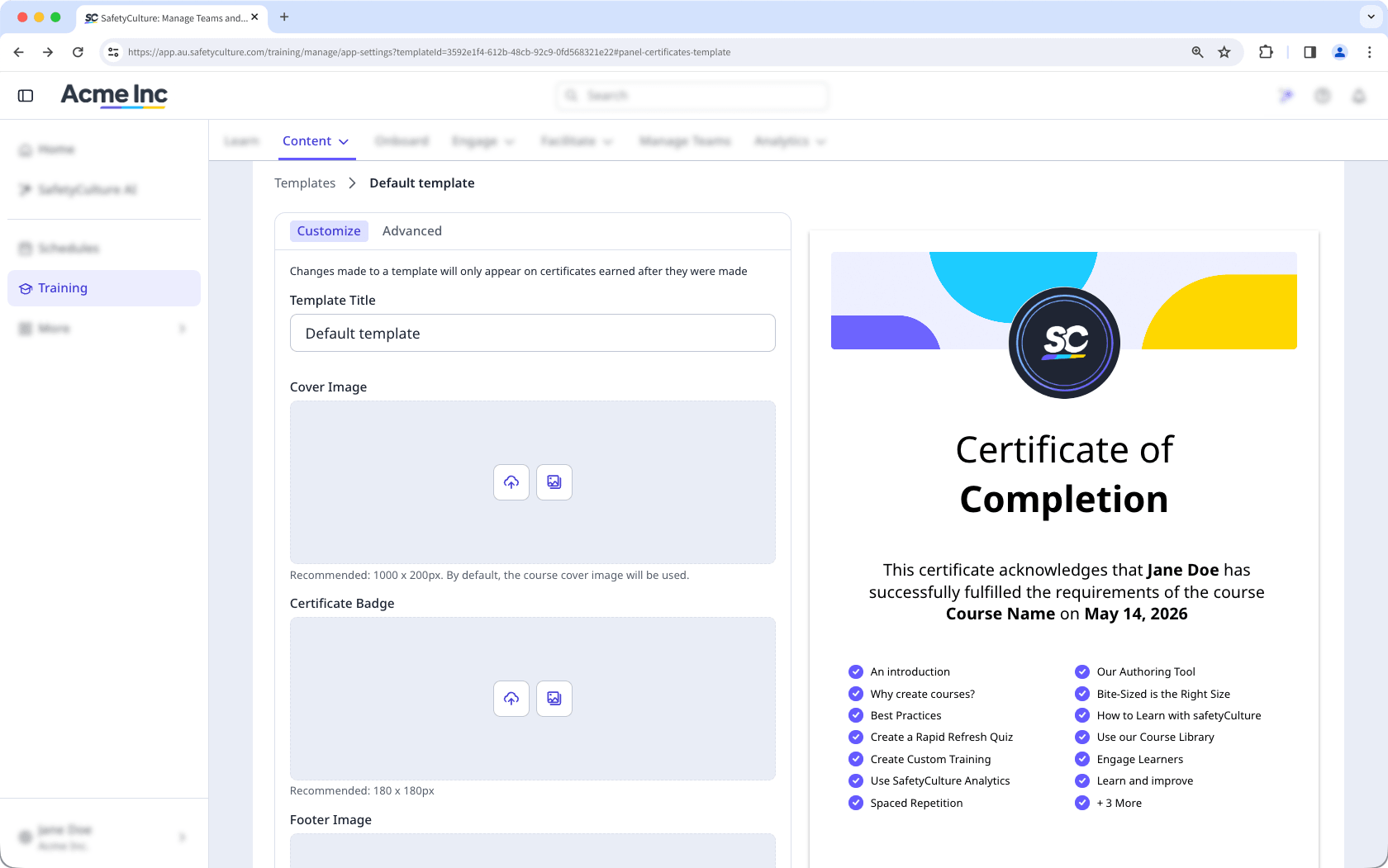The height and width of the screenshot is (868, 1388).
Task: Open the browser profile avatar
Action: pos(1340,52)
